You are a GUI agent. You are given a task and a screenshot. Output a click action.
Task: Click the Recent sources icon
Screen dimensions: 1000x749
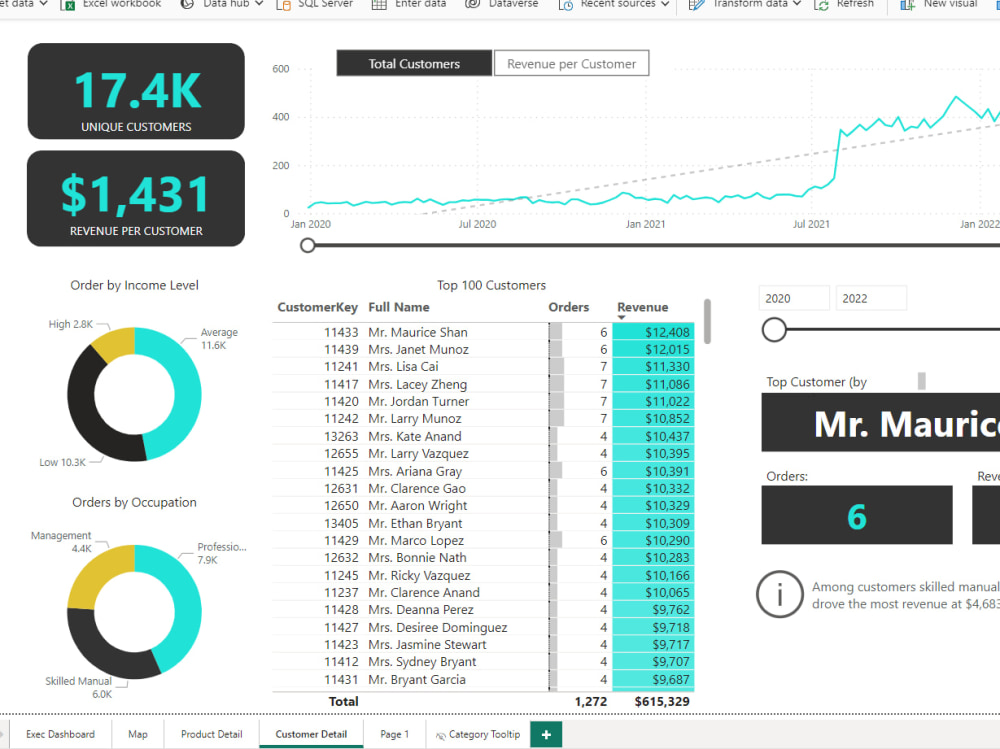tap(566, 4)
